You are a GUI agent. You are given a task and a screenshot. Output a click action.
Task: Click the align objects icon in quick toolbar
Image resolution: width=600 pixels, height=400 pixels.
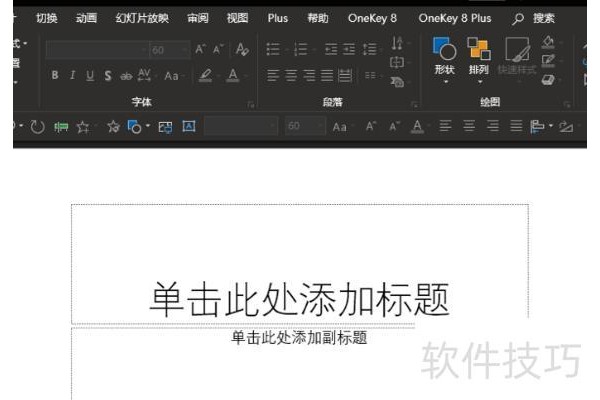tap(537, 126)
